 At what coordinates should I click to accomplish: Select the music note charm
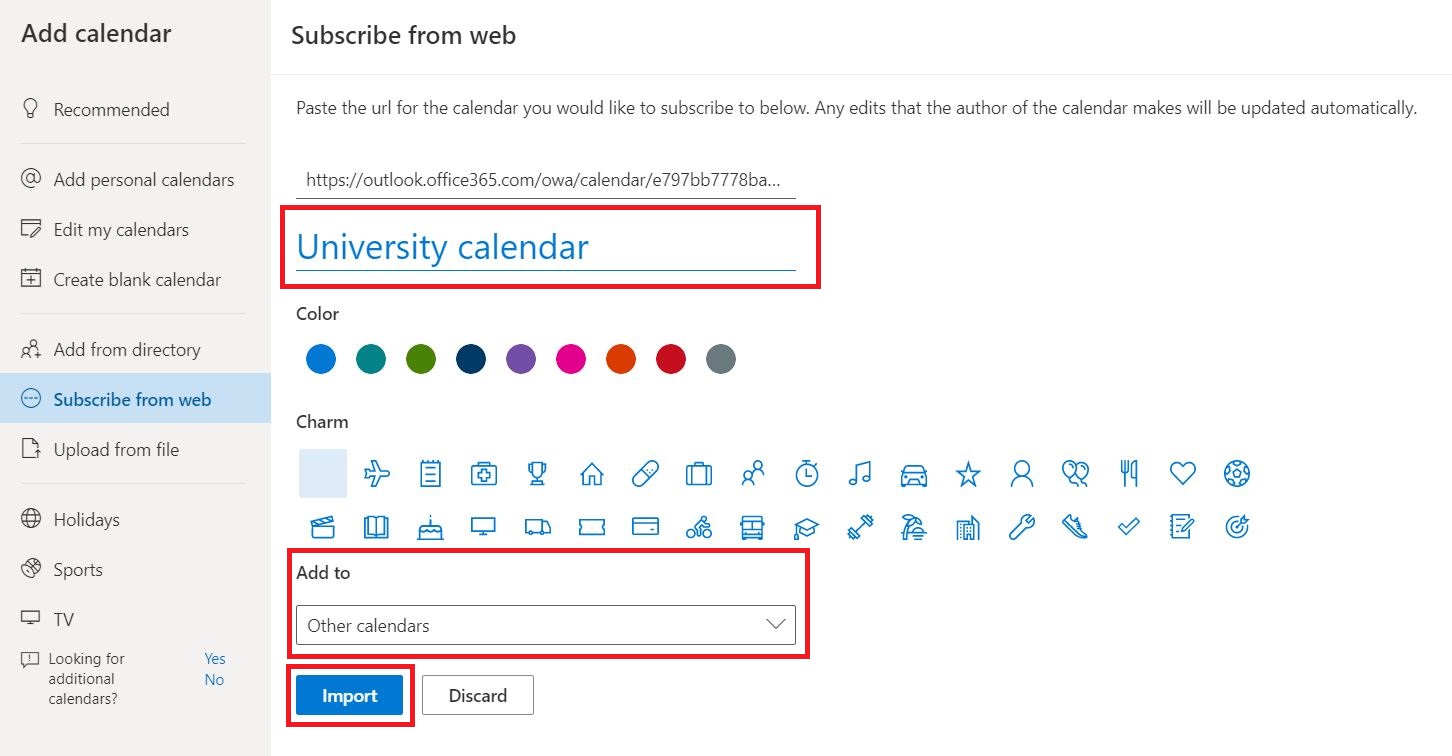tap(860, 474)
